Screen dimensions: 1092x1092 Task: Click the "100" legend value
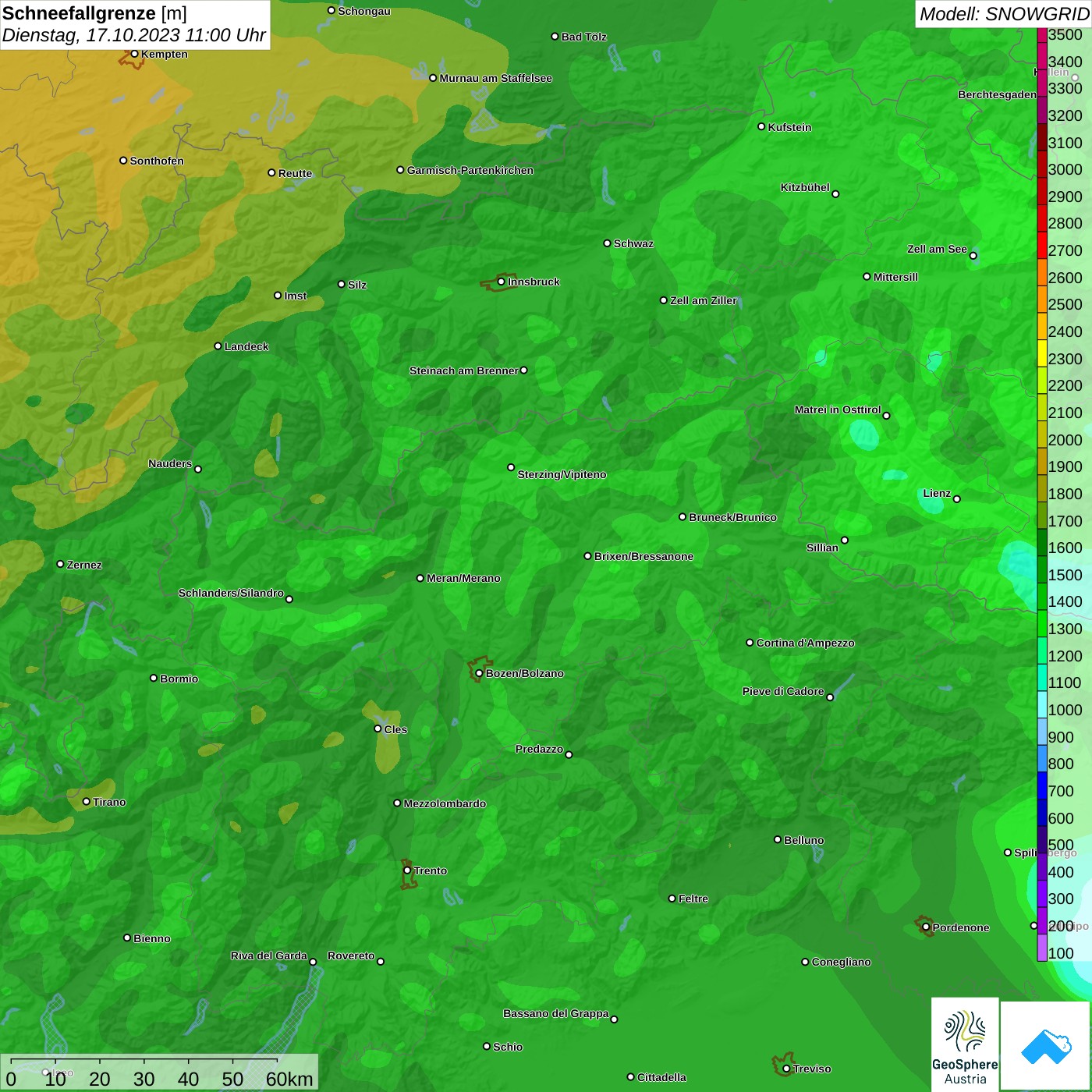pyautogui.click(x=1062, y=953)
